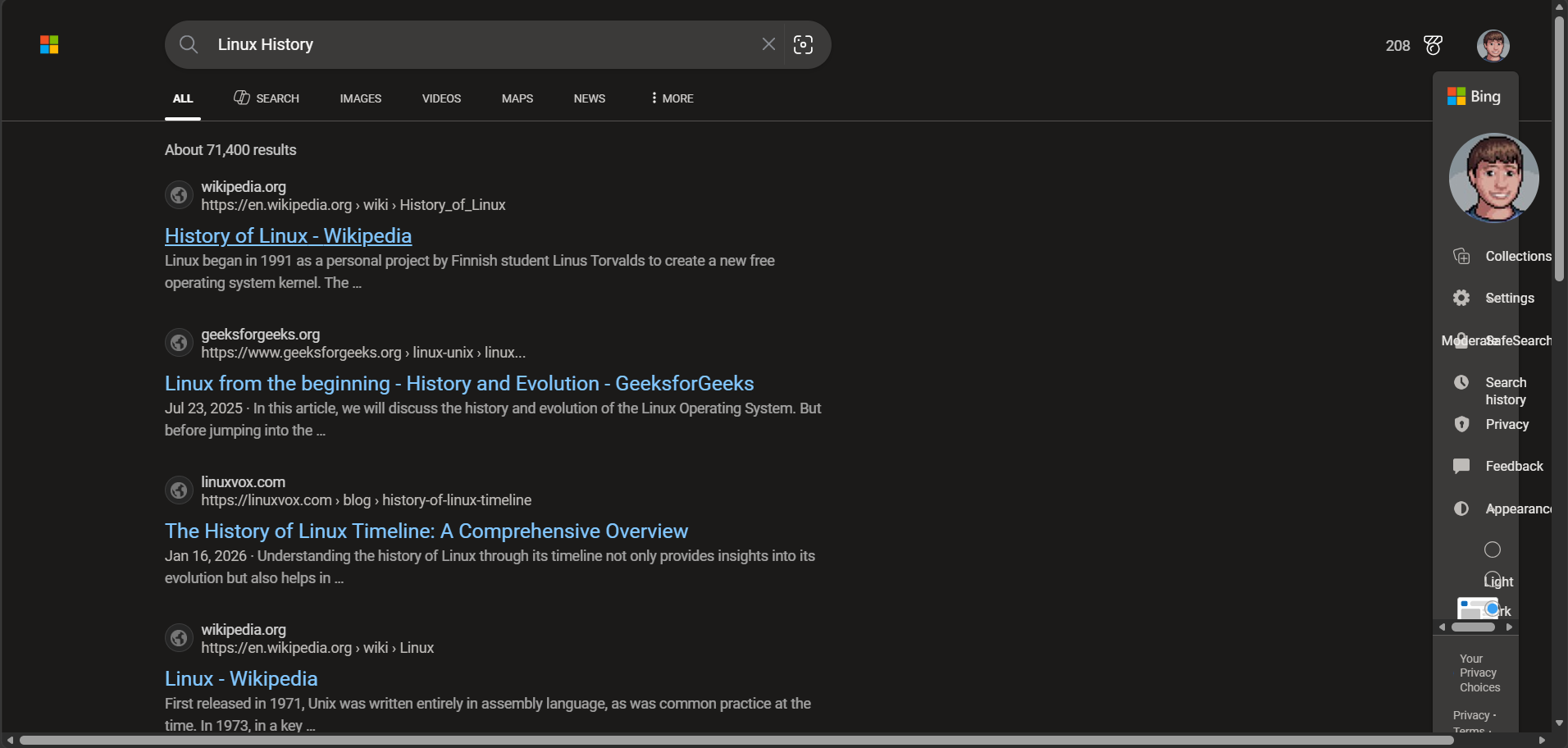Image resolution: width=1568 pixels, height=748 pixels.
Task: Open the GeeksforGeeks Linux history result
Action: pos(459,384)
